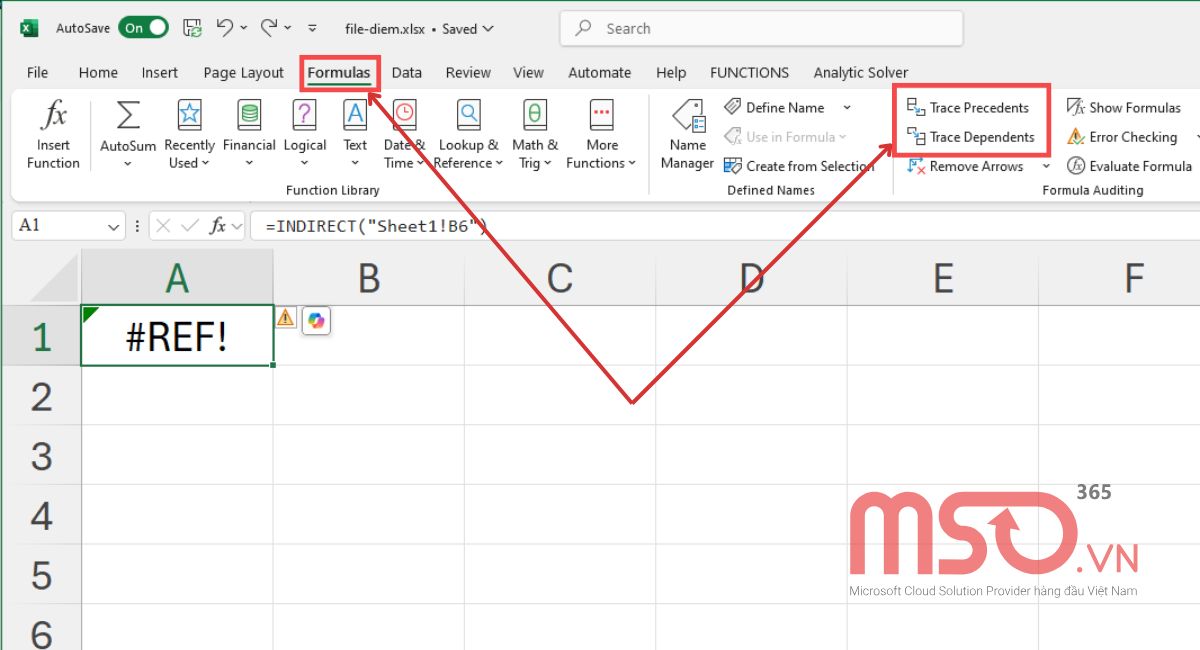Click the formula bar text =INDIRECT
Screen dimensions: 1200x650
[375, 227]
